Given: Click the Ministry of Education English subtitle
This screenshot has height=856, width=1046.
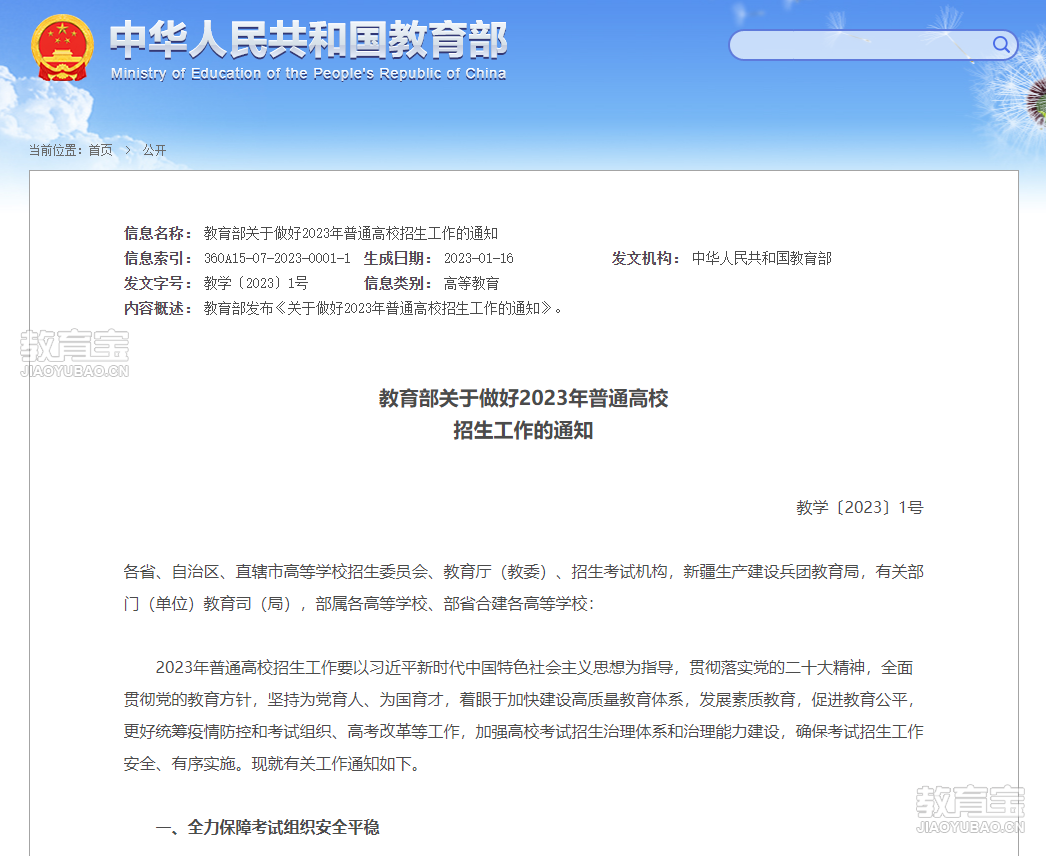Looking at the screenshot, I should pos(308,73).
